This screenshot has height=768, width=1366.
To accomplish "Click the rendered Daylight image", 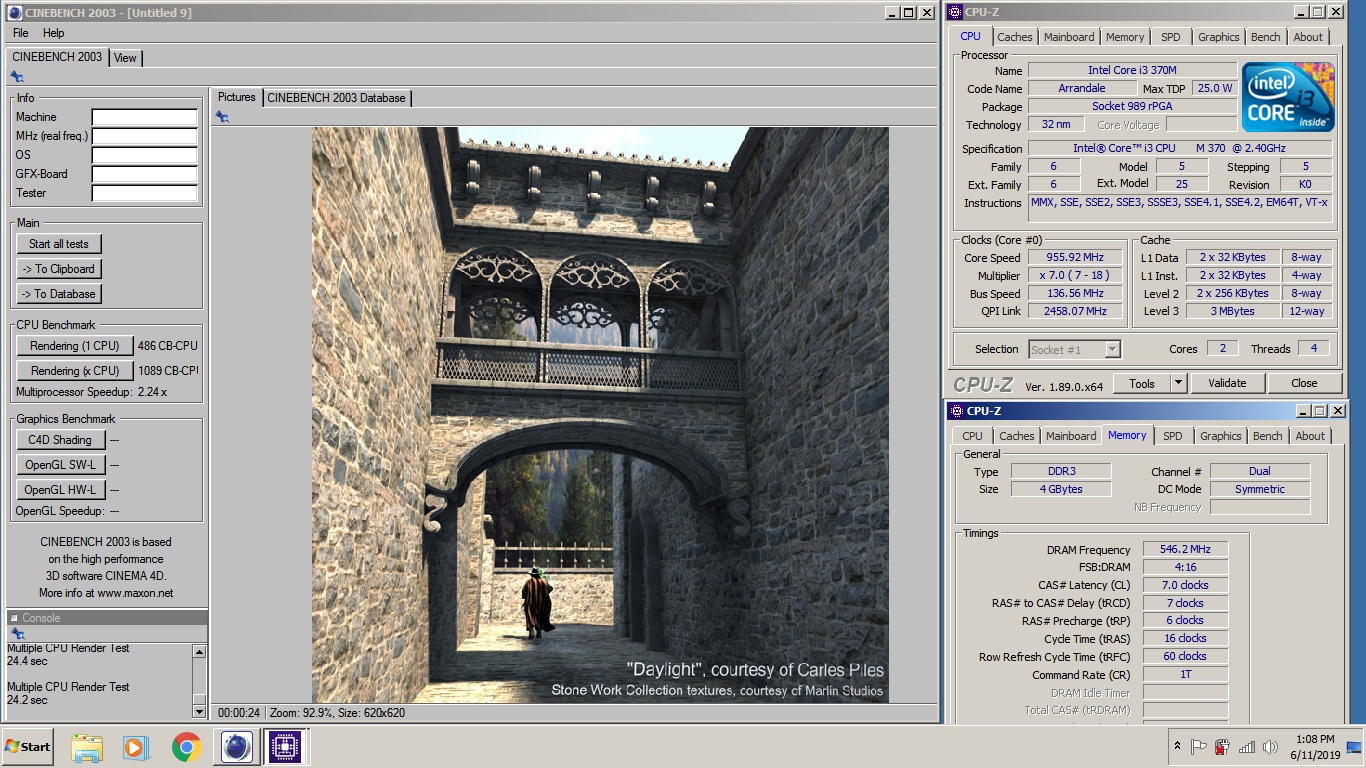I will pos(600,415).
